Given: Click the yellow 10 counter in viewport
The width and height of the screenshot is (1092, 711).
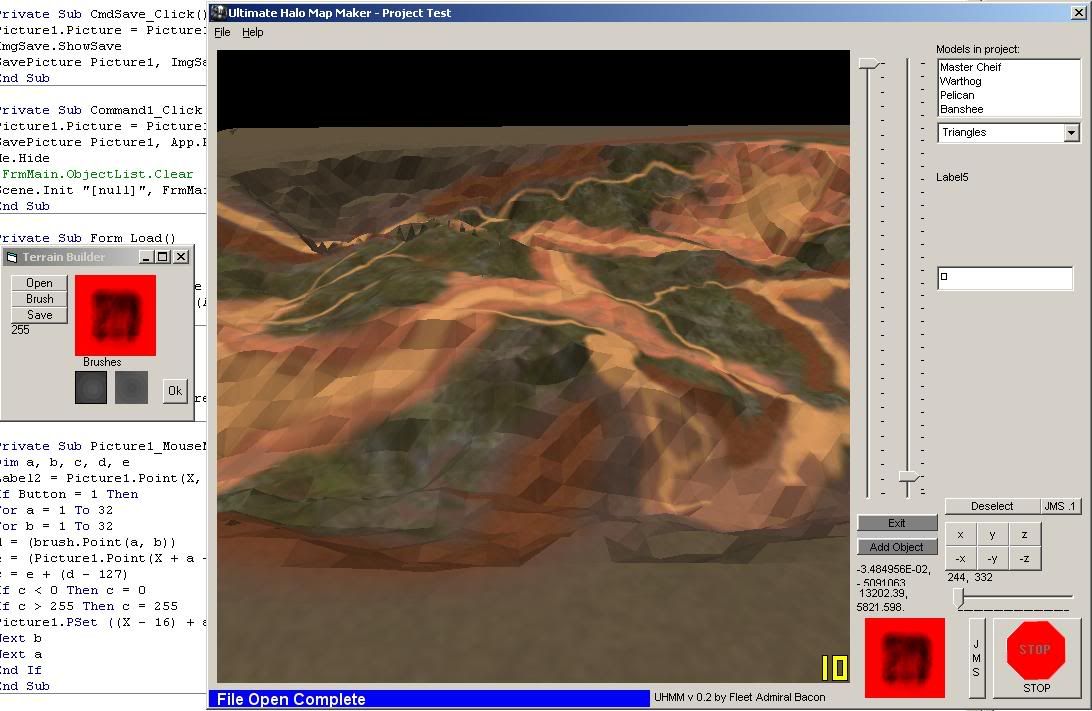Looking at the screenshot, I should coord(834,668).
